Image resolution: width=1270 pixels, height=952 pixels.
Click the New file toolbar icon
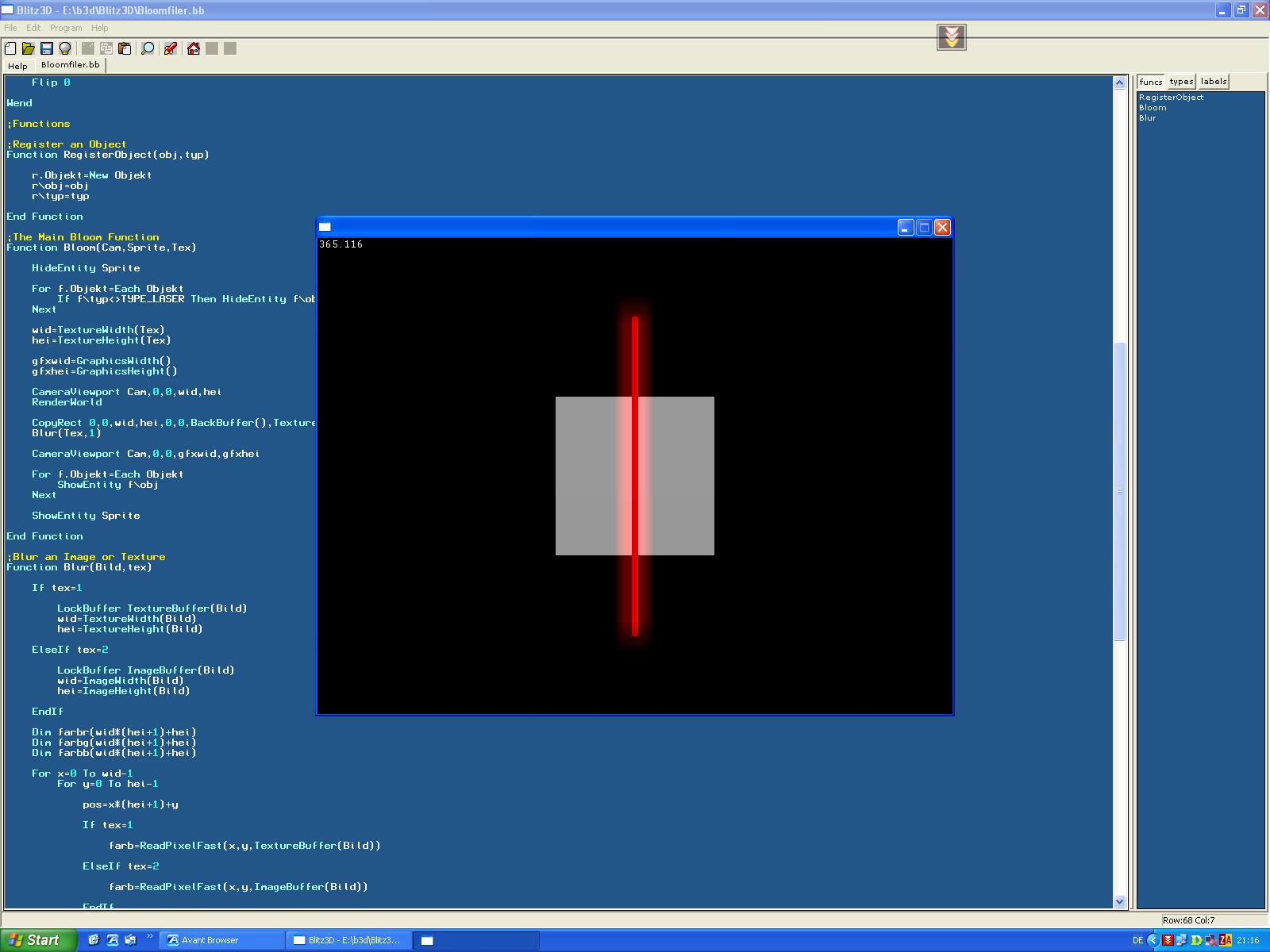(x=10, y=48)
